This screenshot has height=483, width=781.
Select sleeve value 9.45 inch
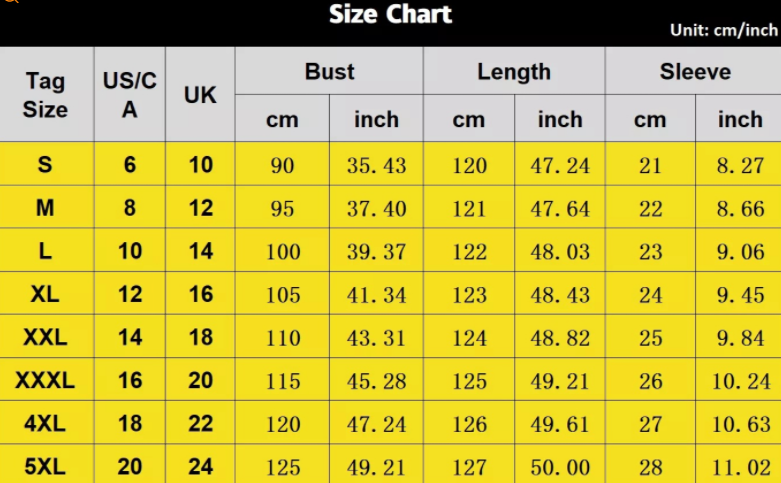[x=741, y=295]
